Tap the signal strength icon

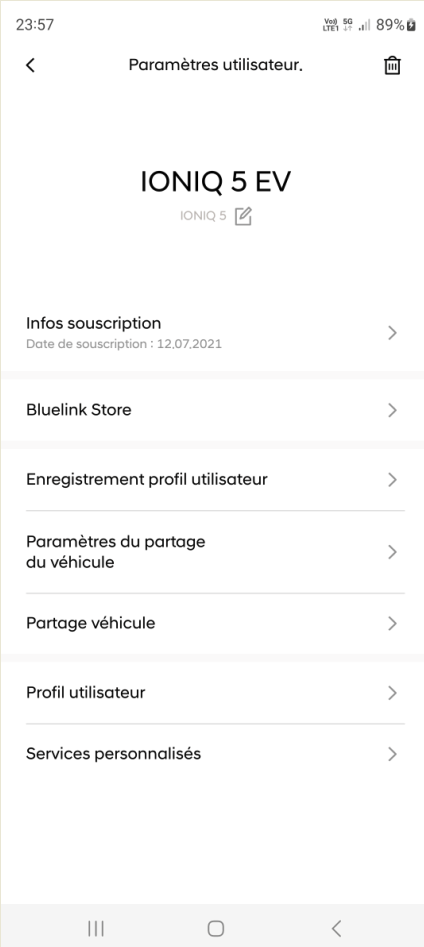(364, 25)
